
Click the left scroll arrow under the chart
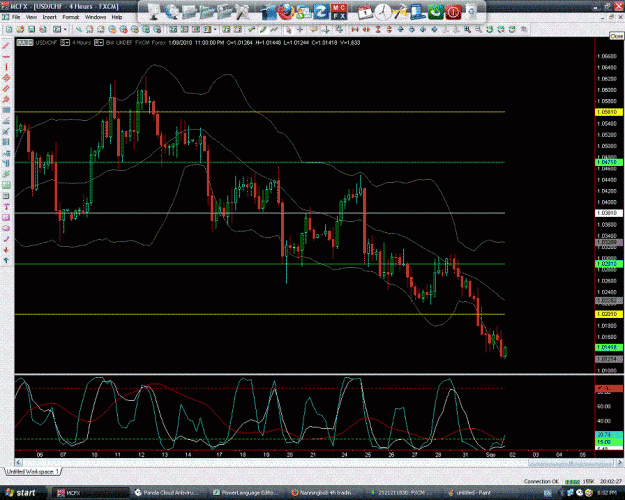click(x=18, y=463)
